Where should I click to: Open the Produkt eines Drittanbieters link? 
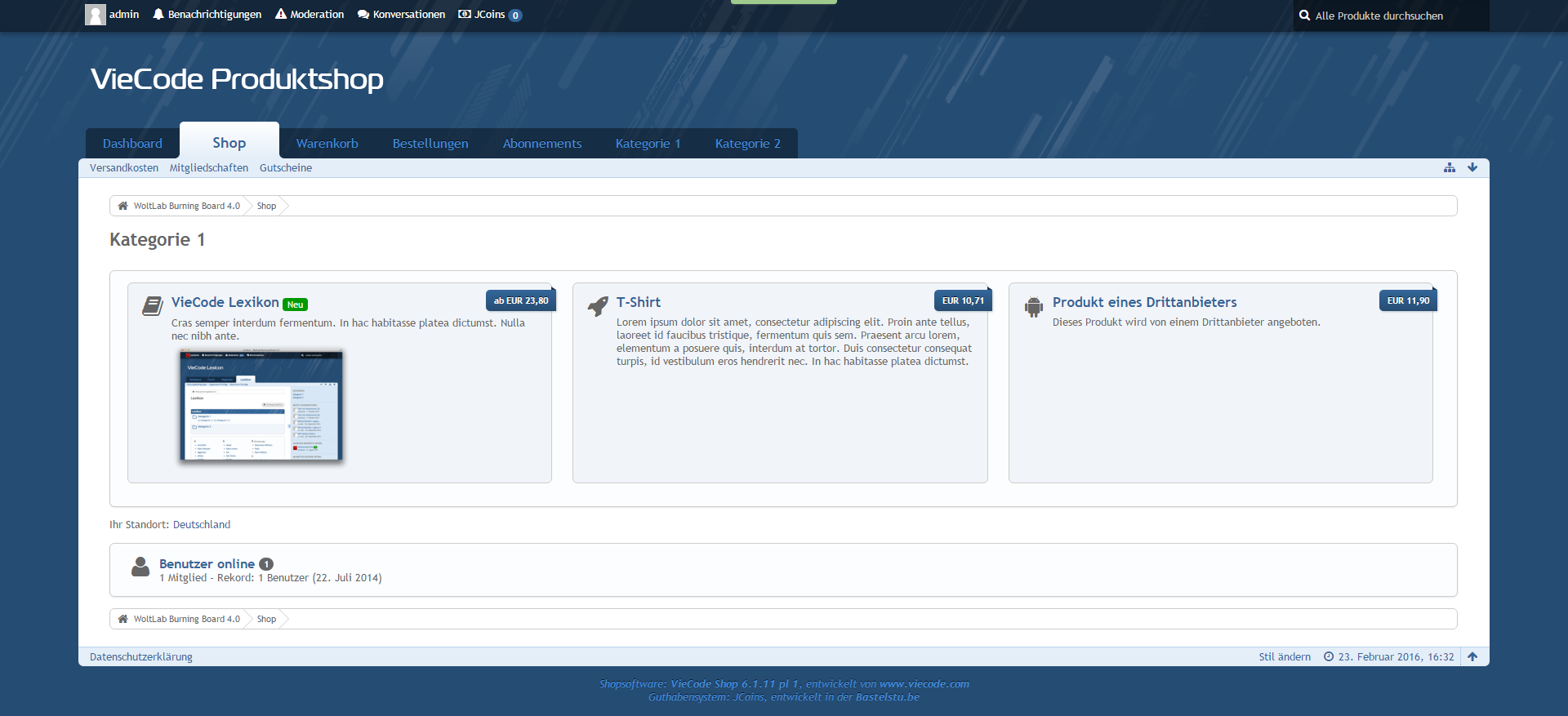tap(1144, 302)
